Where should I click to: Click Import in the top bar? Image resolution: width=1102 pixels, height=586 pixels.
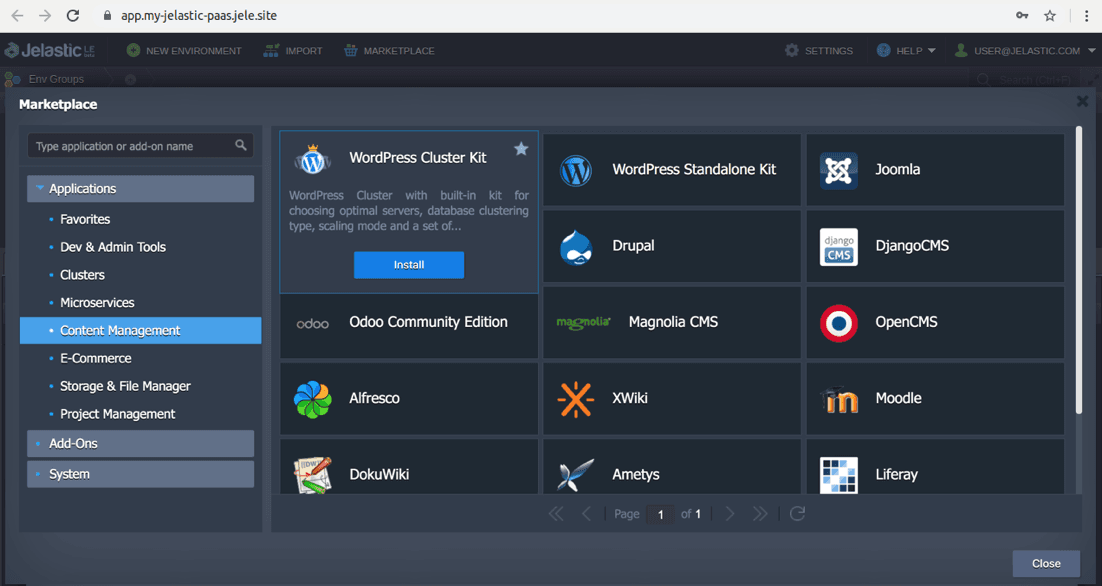click(x=292, y=51)
